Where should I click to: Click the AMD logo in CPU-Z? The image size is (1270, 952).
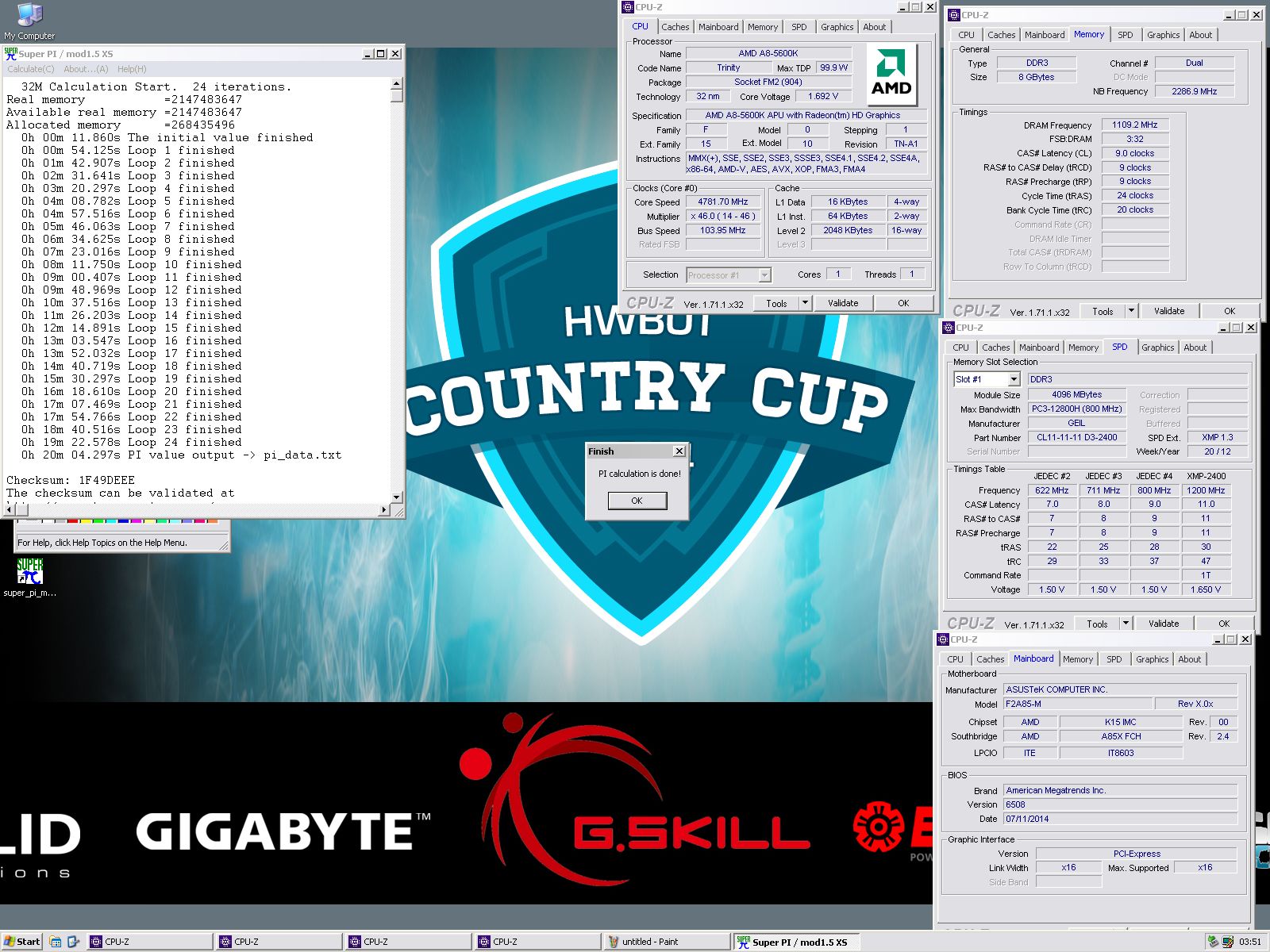891,75
